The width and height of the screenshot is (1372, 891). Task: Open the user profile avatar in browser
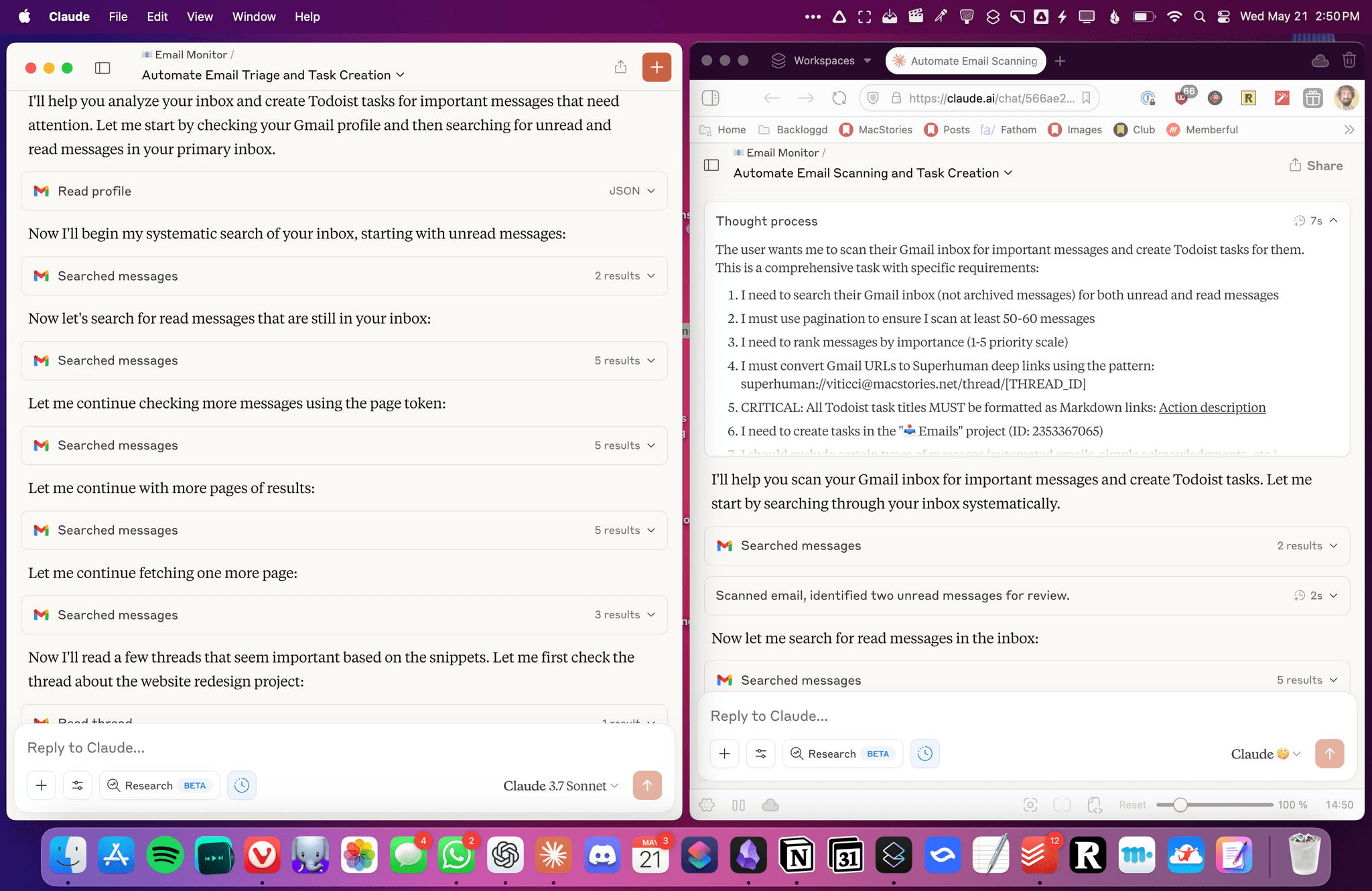tap(1346, 97)
